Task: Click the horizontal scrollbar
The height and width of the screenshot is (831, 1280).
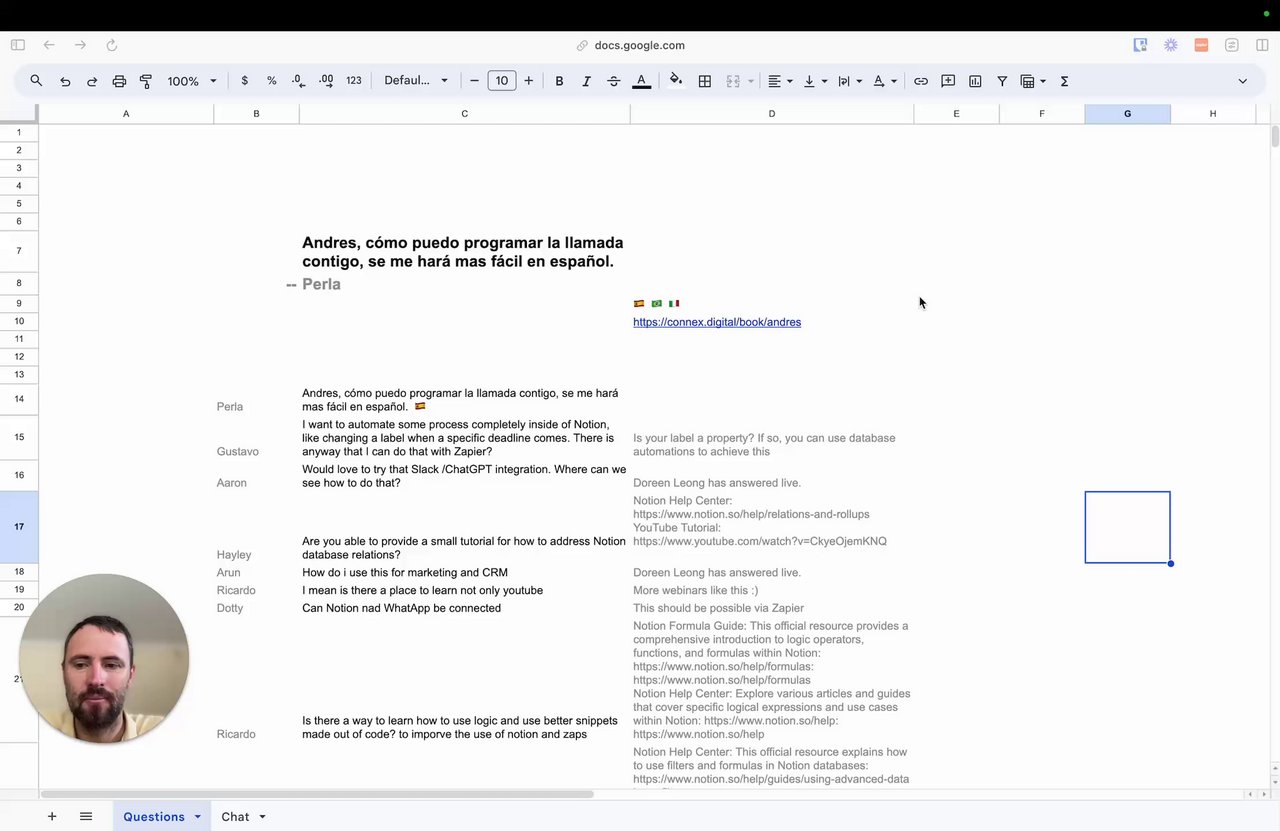Action: (x=317, y=794)
